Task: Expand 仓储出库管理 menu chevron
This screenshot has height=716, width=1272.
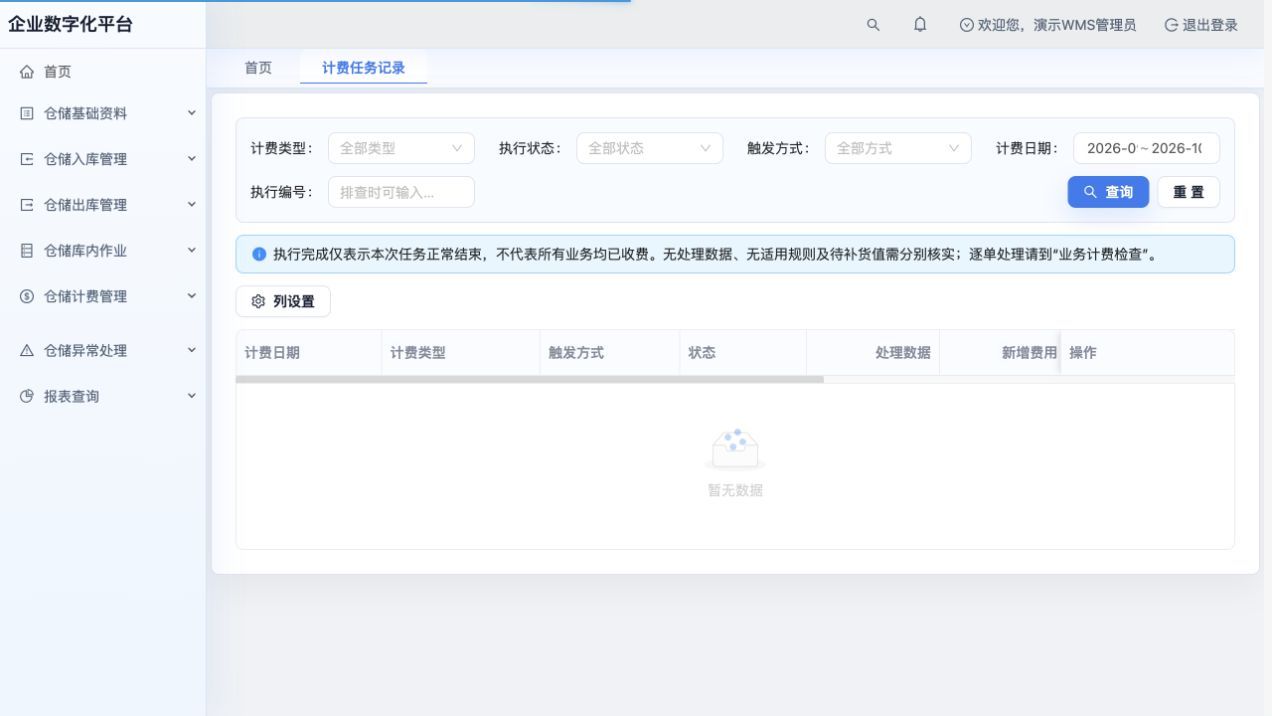Action: tap(192, 204)
